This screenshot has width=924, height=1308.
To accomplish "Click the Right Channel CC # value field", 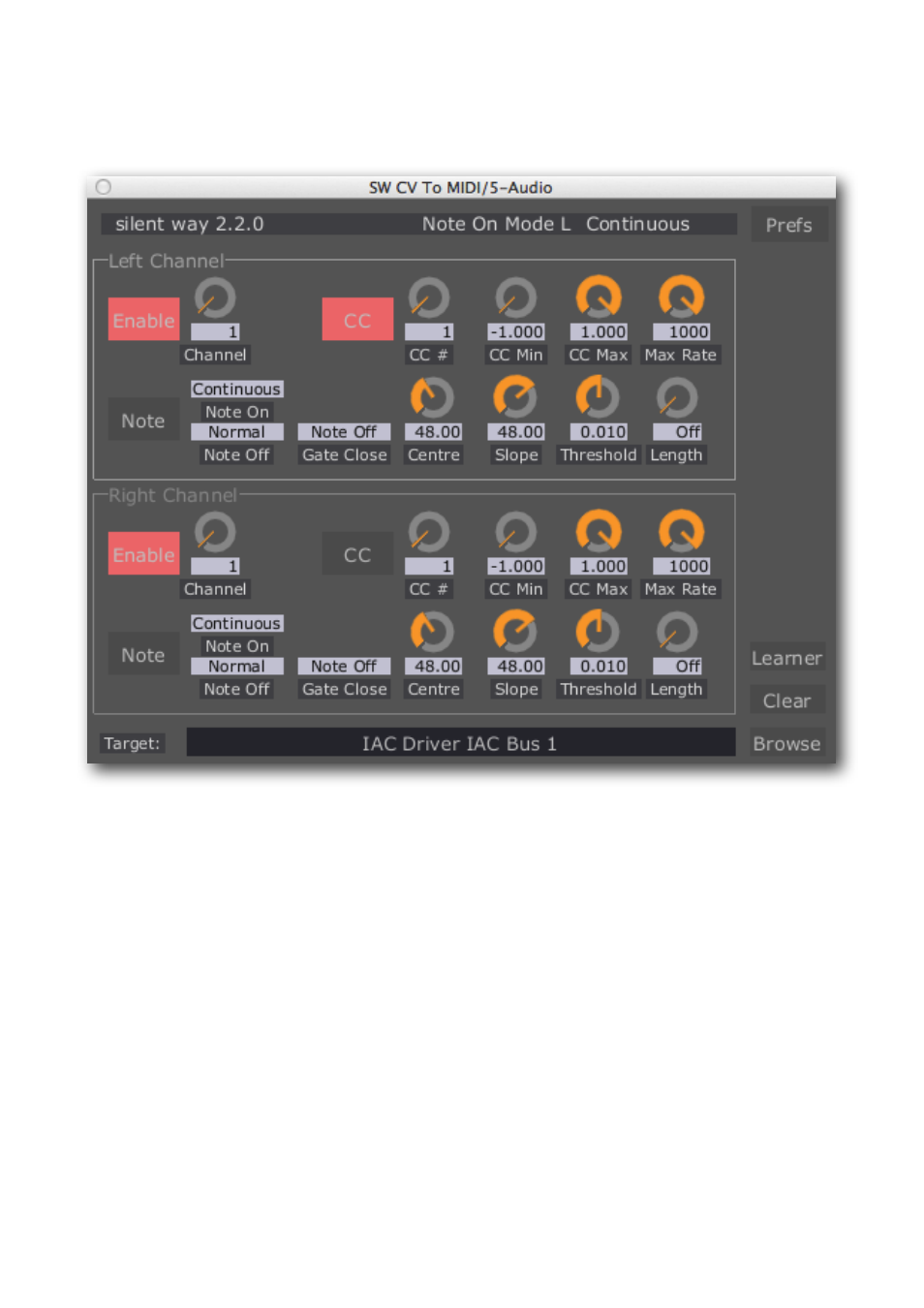I will tap(428, 566).
